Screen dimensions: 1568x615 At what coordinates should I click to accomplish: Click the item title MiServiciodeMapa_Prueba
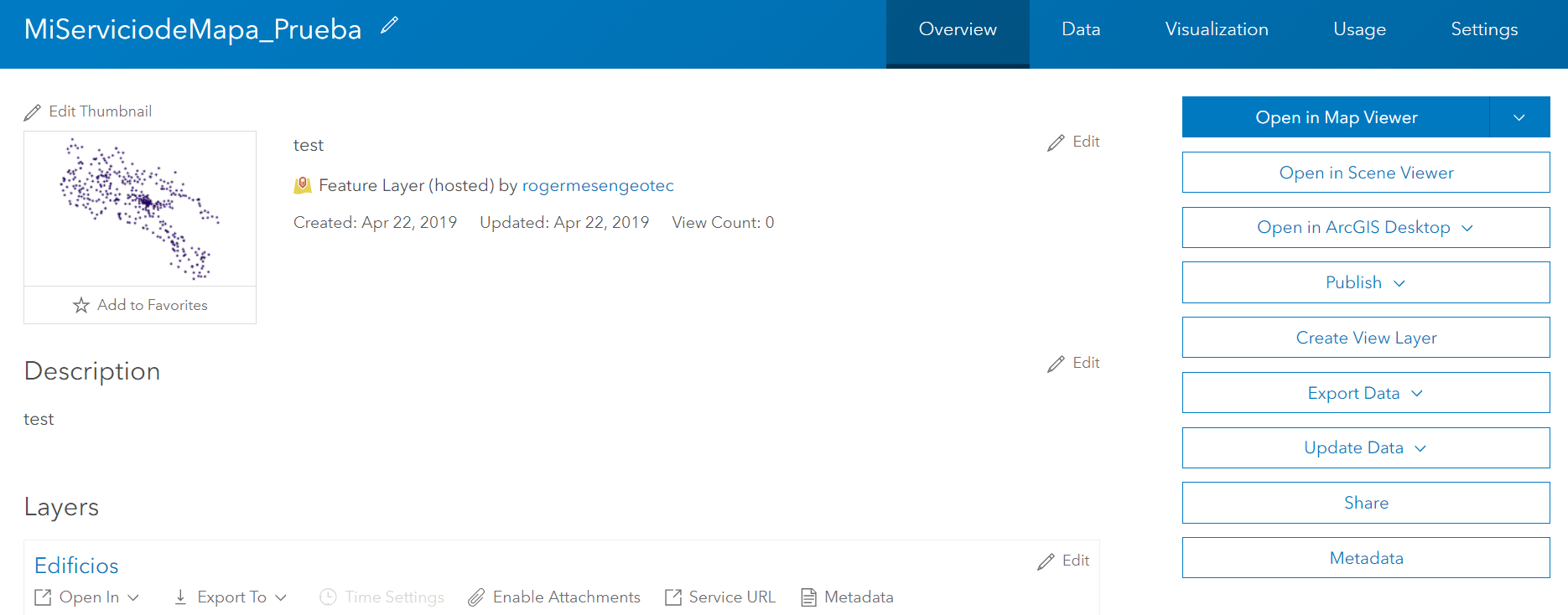(x=193, y=29)
